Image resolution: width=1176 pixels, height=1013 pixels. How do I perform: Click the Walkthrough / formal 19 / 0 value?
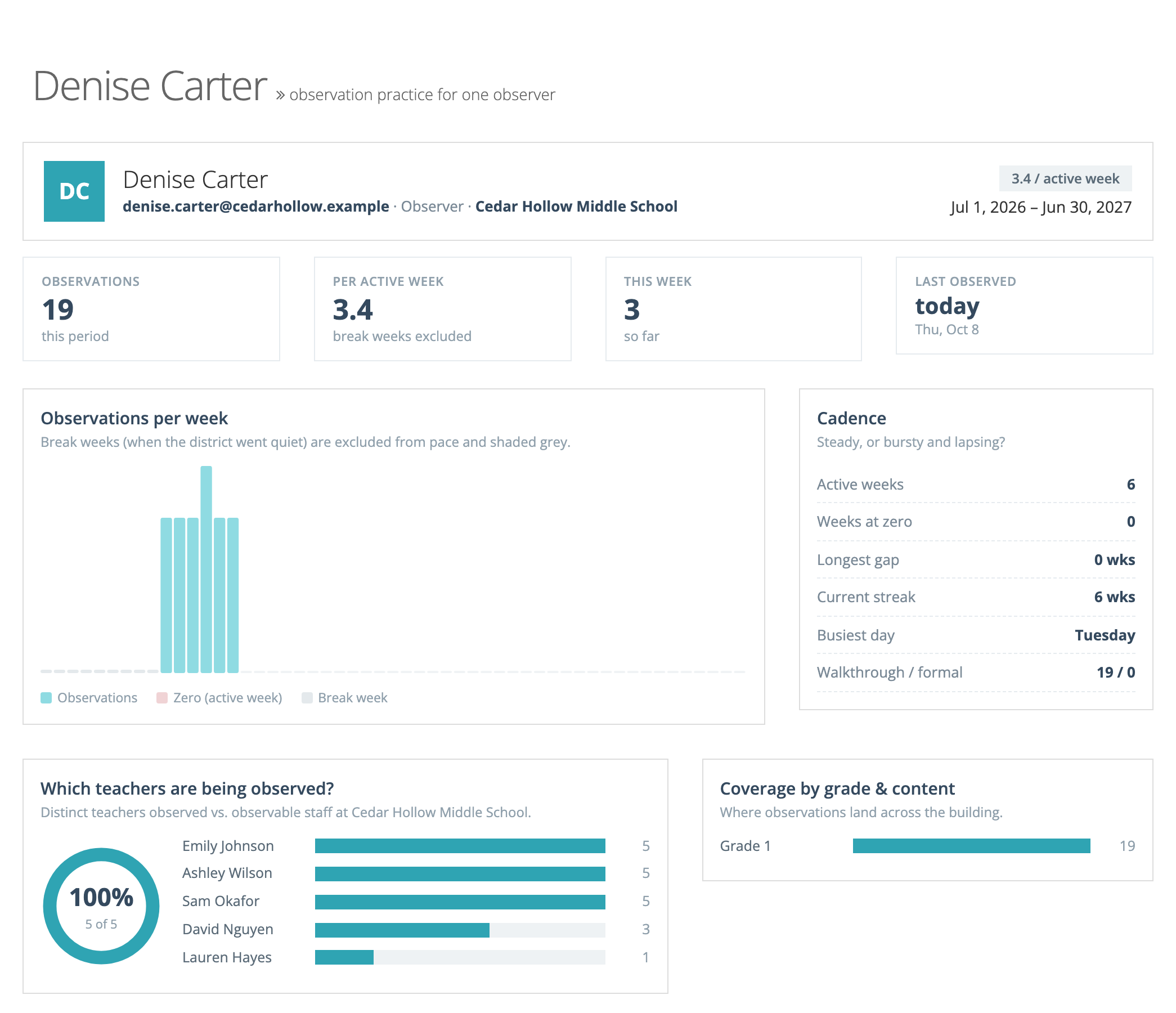[1116, 673]
